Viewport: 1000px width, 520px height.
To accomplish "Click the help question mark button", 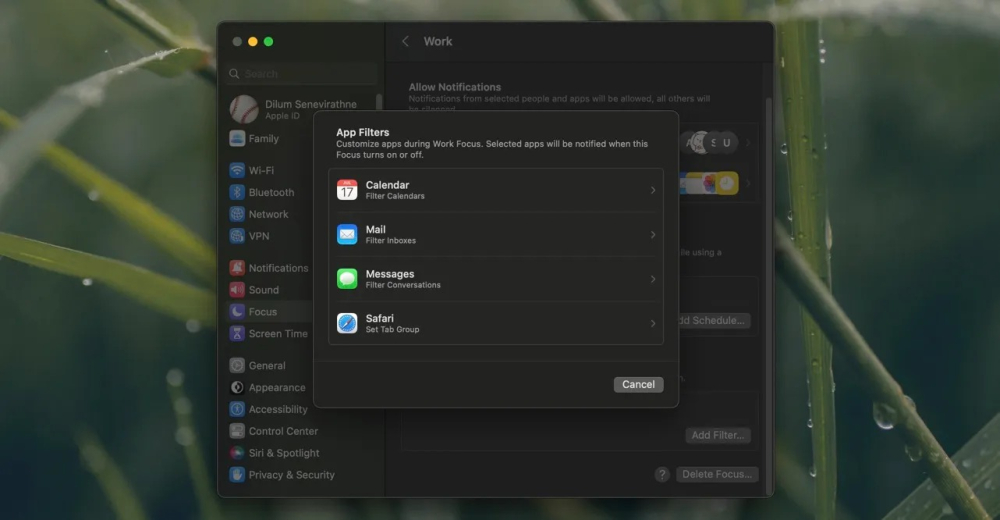I will click(662, 474).
